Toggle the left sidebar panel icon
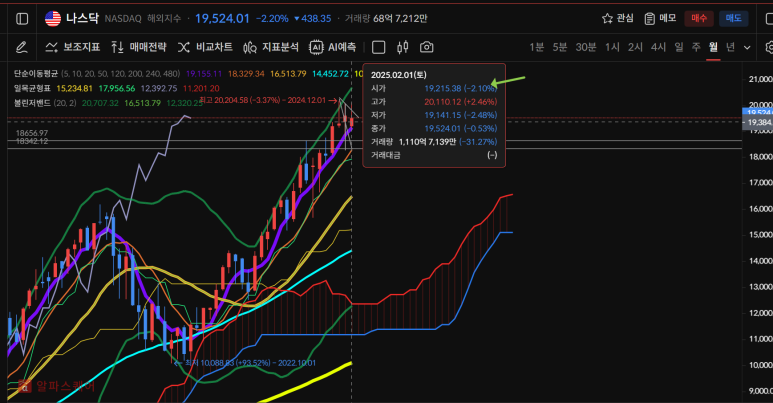773x403 pixels. click(22, 19)
